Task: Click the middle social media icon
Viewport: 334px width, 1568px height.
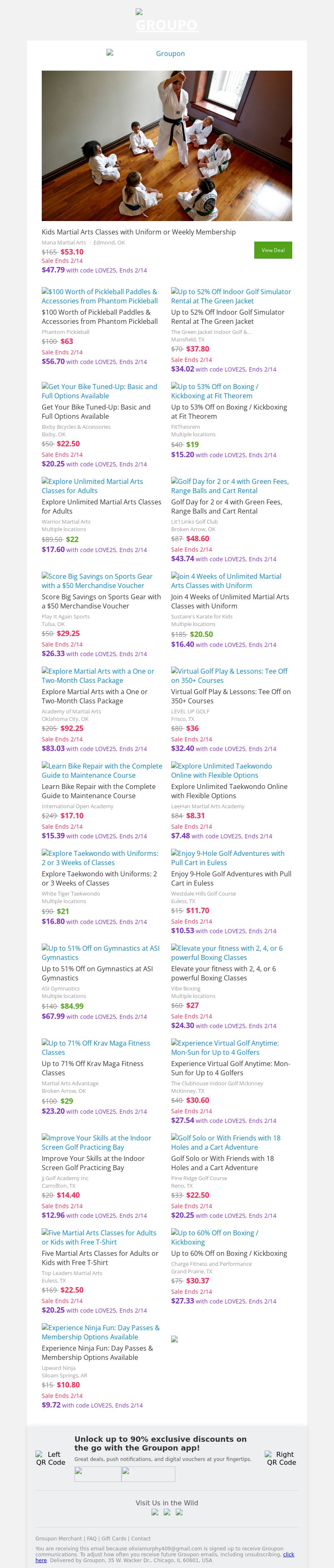Action: [x=167, y=1512]
